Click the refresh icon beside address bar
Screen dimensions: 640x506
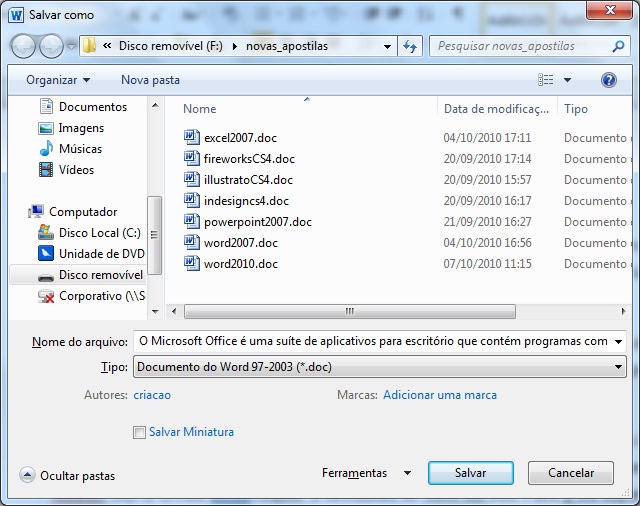410,46
